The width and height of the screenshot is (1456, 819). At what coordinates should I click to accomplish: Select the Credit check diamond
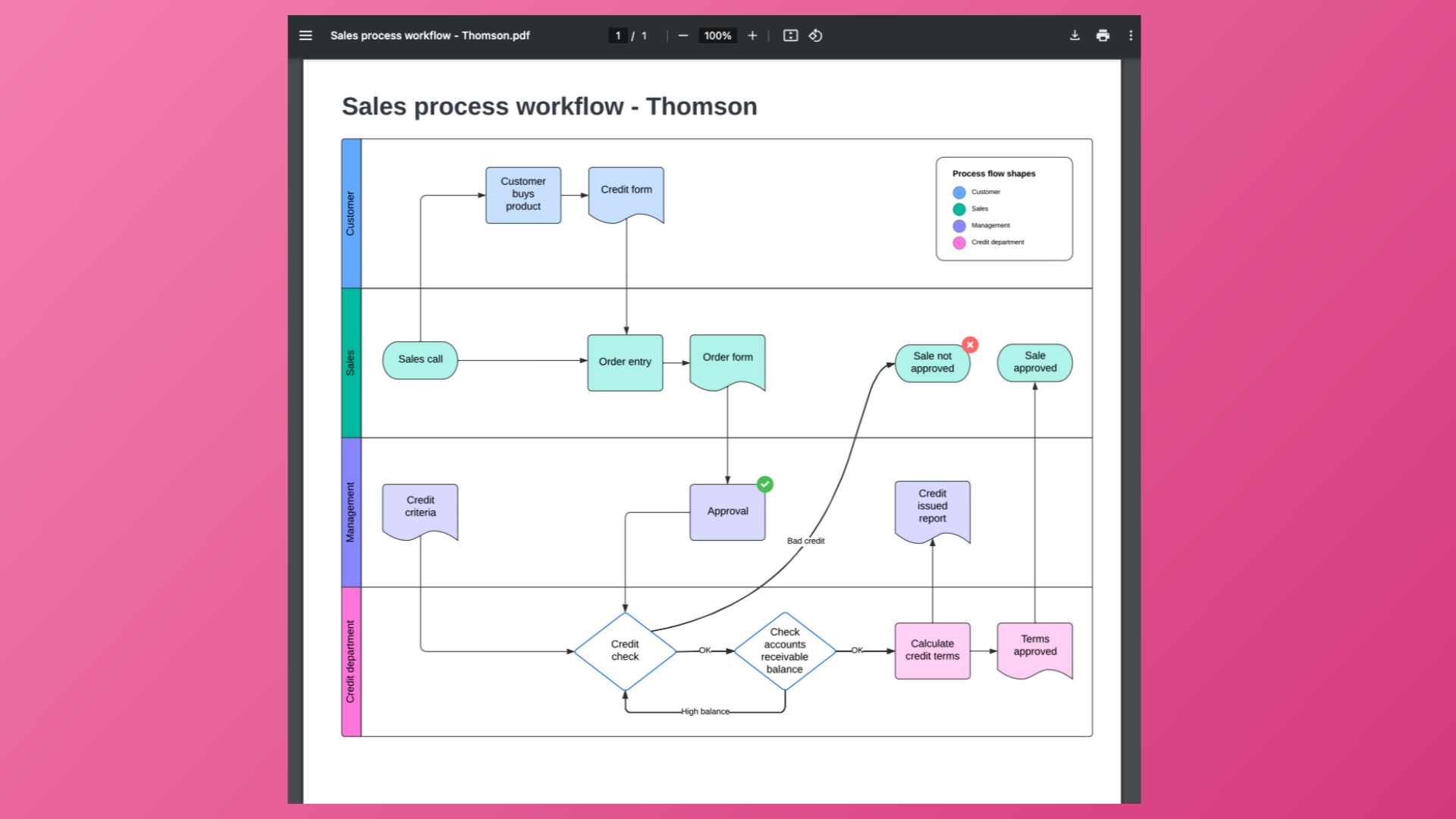pyautogui.click(x=625, y=651)
